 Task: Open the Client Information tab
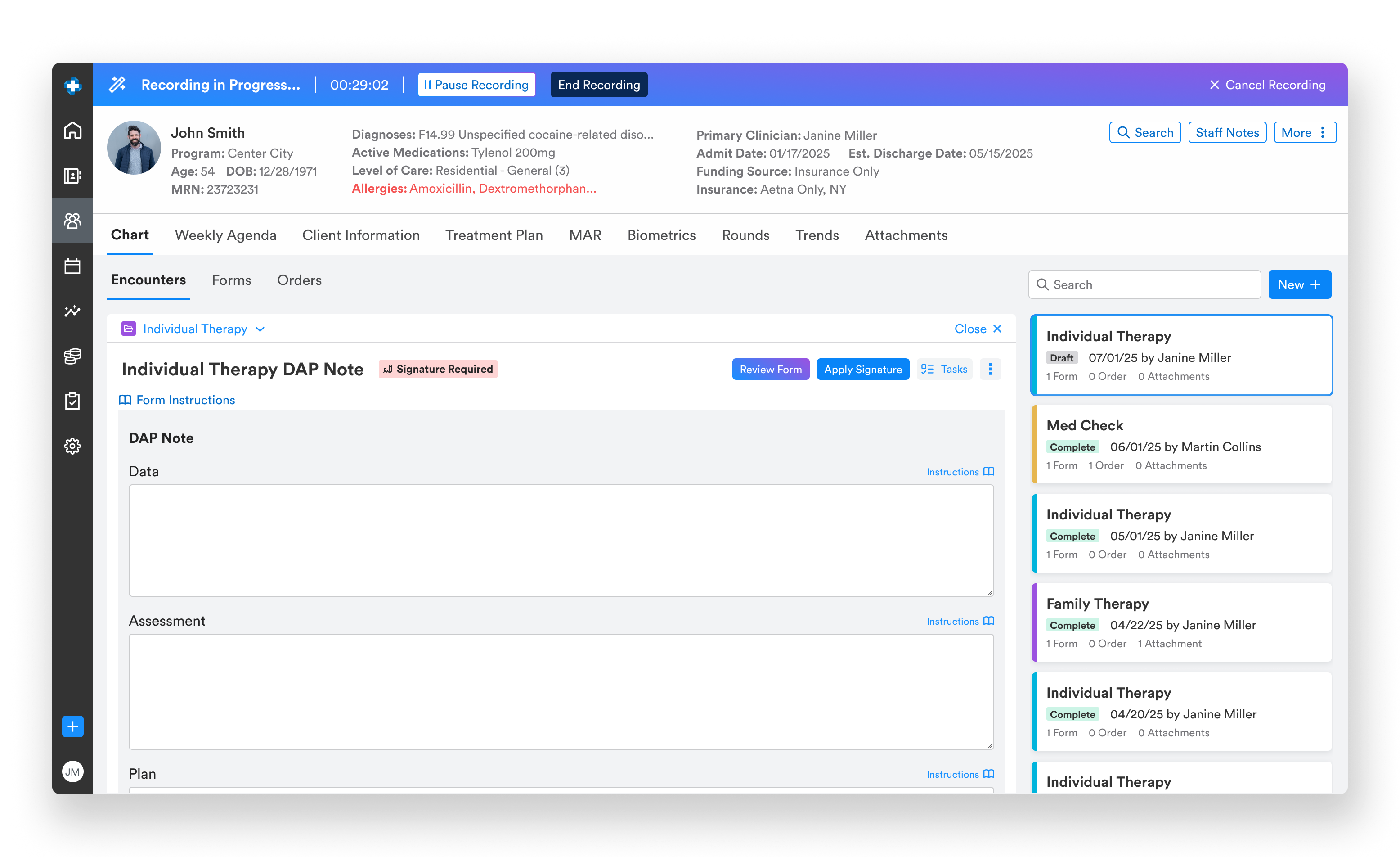click(x=361, y=235)
